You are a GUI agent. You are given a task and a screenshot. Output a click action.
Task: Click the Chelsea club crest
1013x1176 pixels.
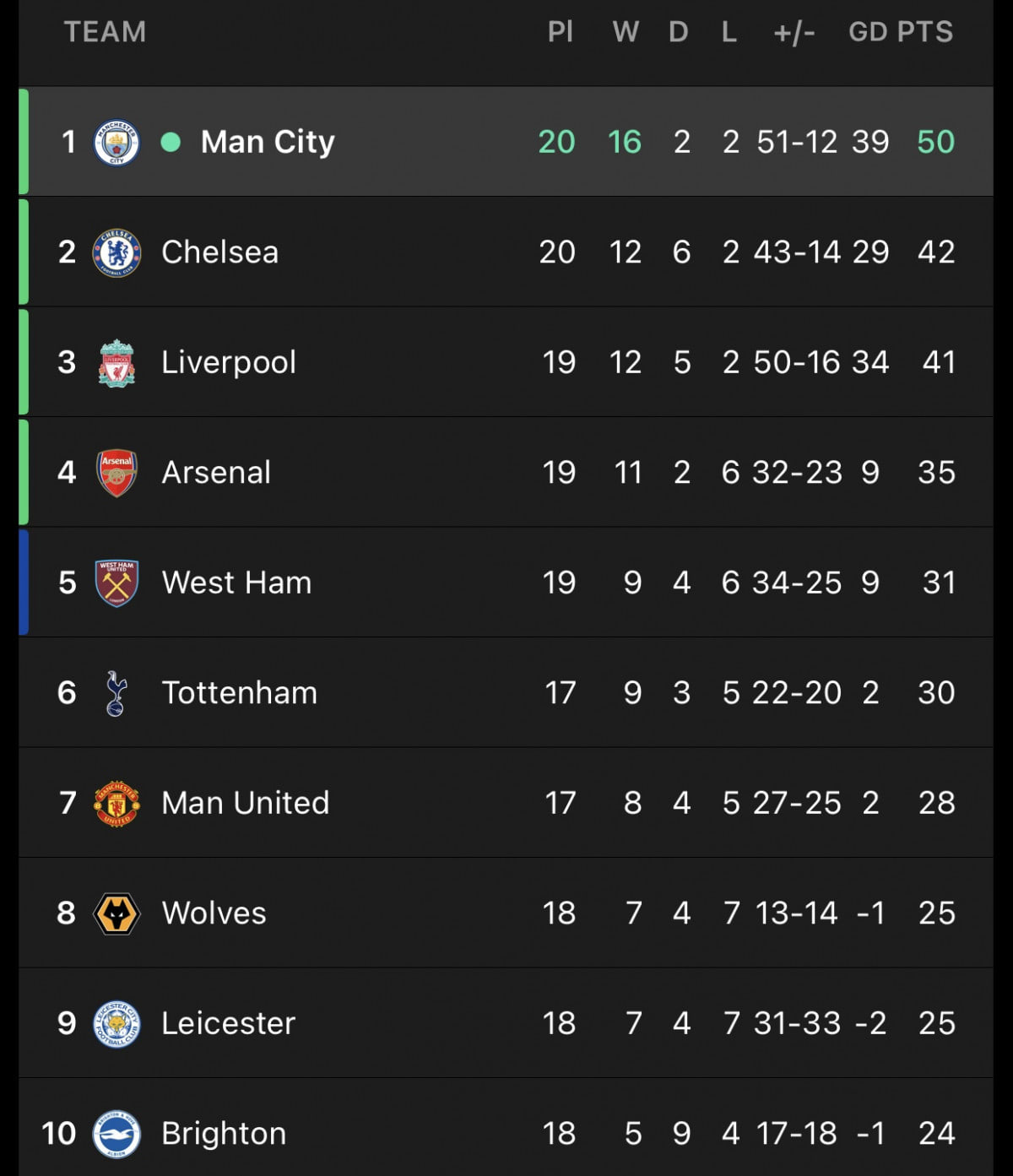pyautogui.click(x=116, y=252)
